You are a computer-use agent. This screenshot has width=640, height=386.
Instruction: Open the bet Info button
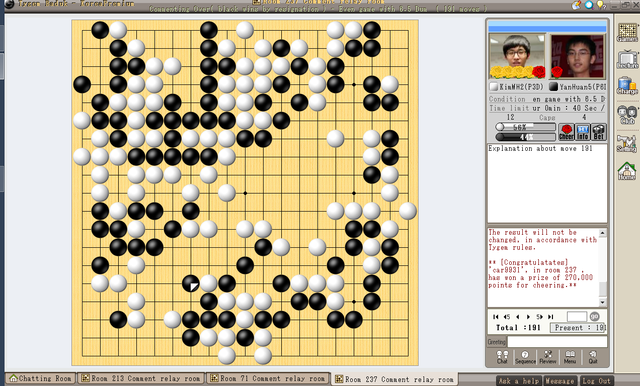click(x=582, y=132)
